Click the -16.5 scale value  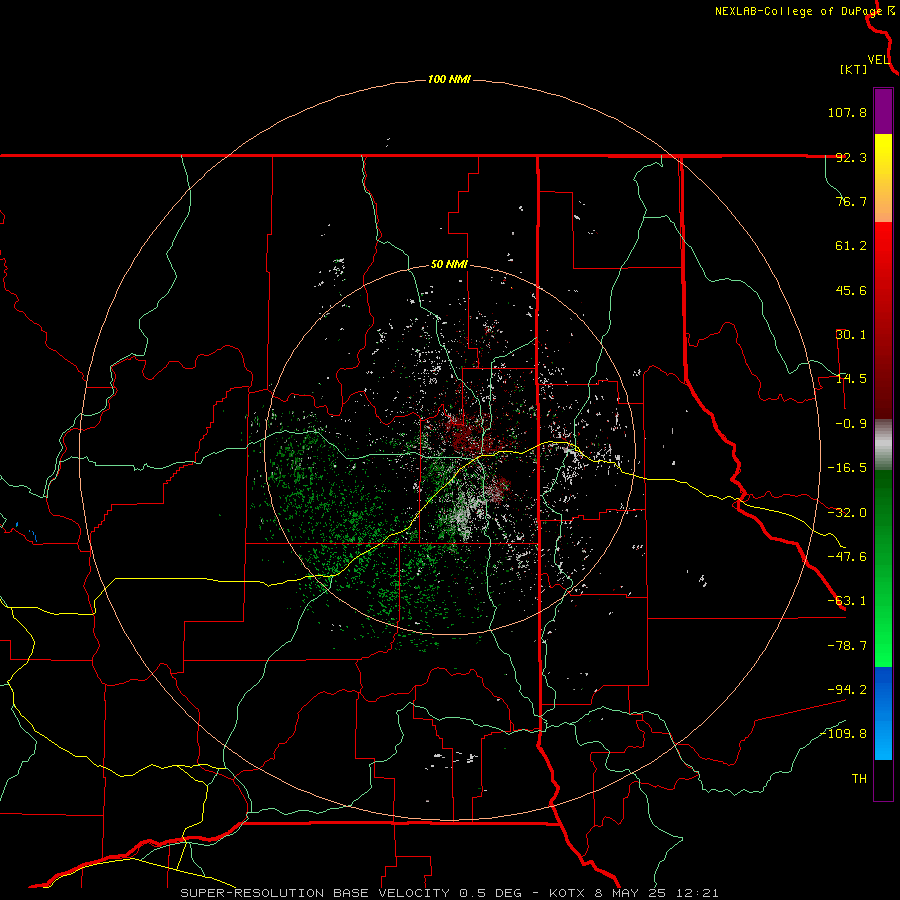pos(847,468)
